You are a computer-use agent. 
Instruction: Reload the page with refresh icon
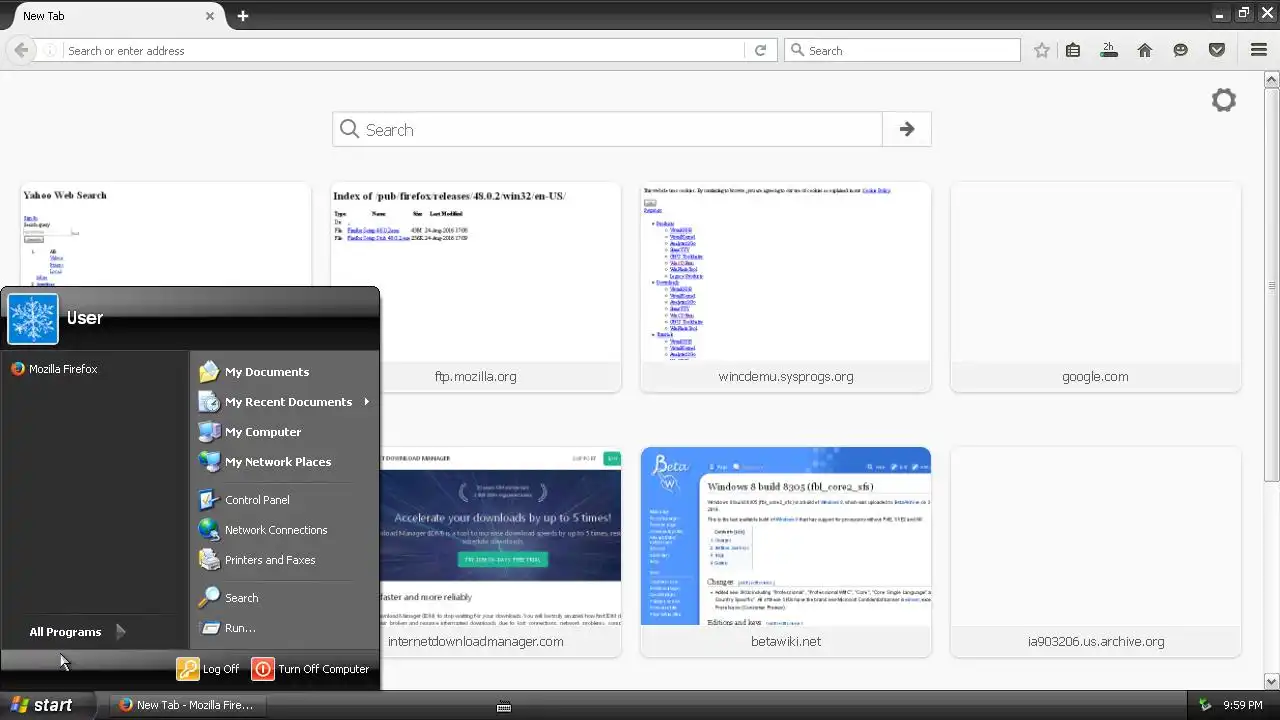pyautogui.click(x=760, y=50)
